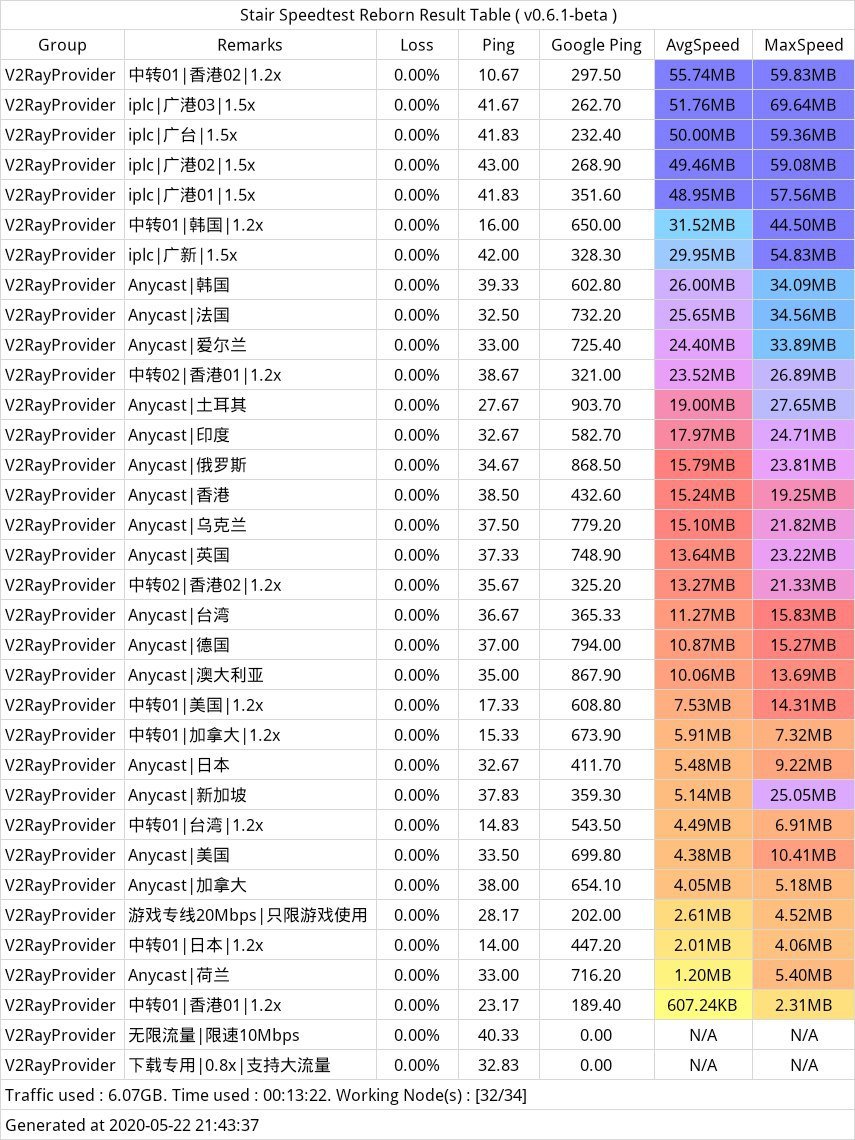The height and width of the screenshot is (1140, 855).
Task: Click the remark '中转01|台湾|1.2x'
Action: [x=196, y=824]
